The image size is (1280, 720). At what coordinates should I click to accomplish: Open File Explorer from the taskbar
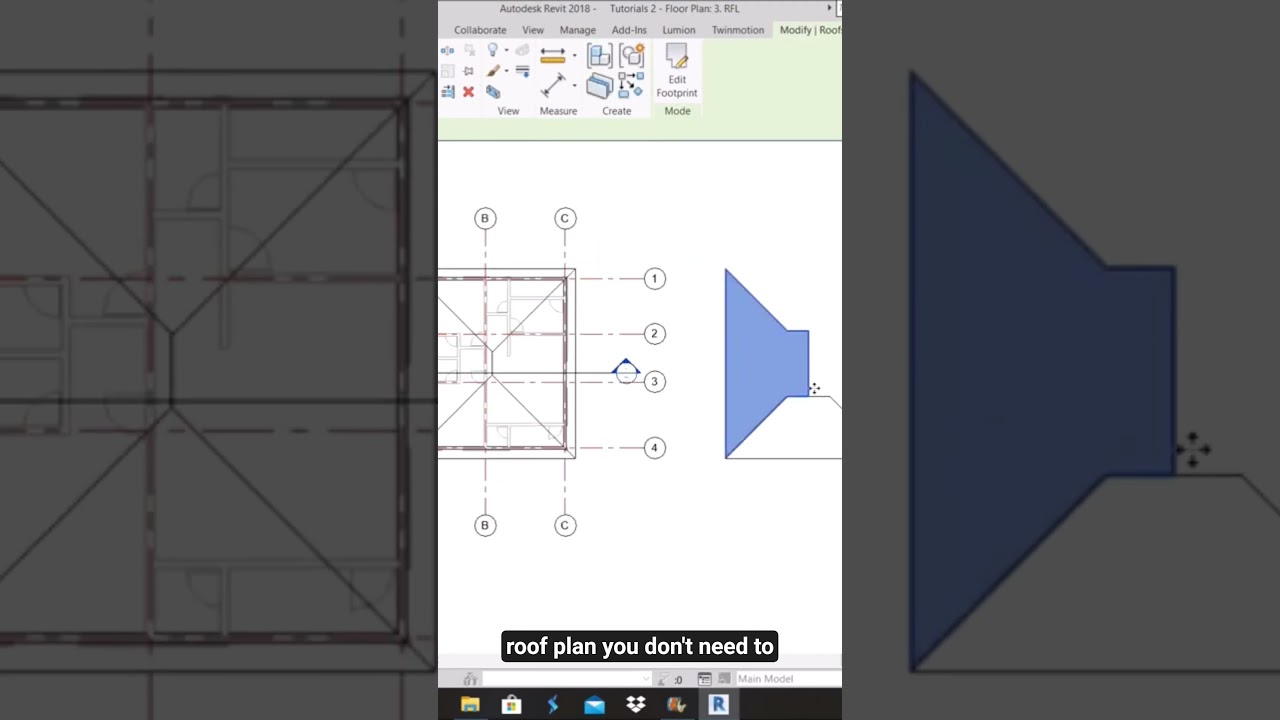coord(470,704)
